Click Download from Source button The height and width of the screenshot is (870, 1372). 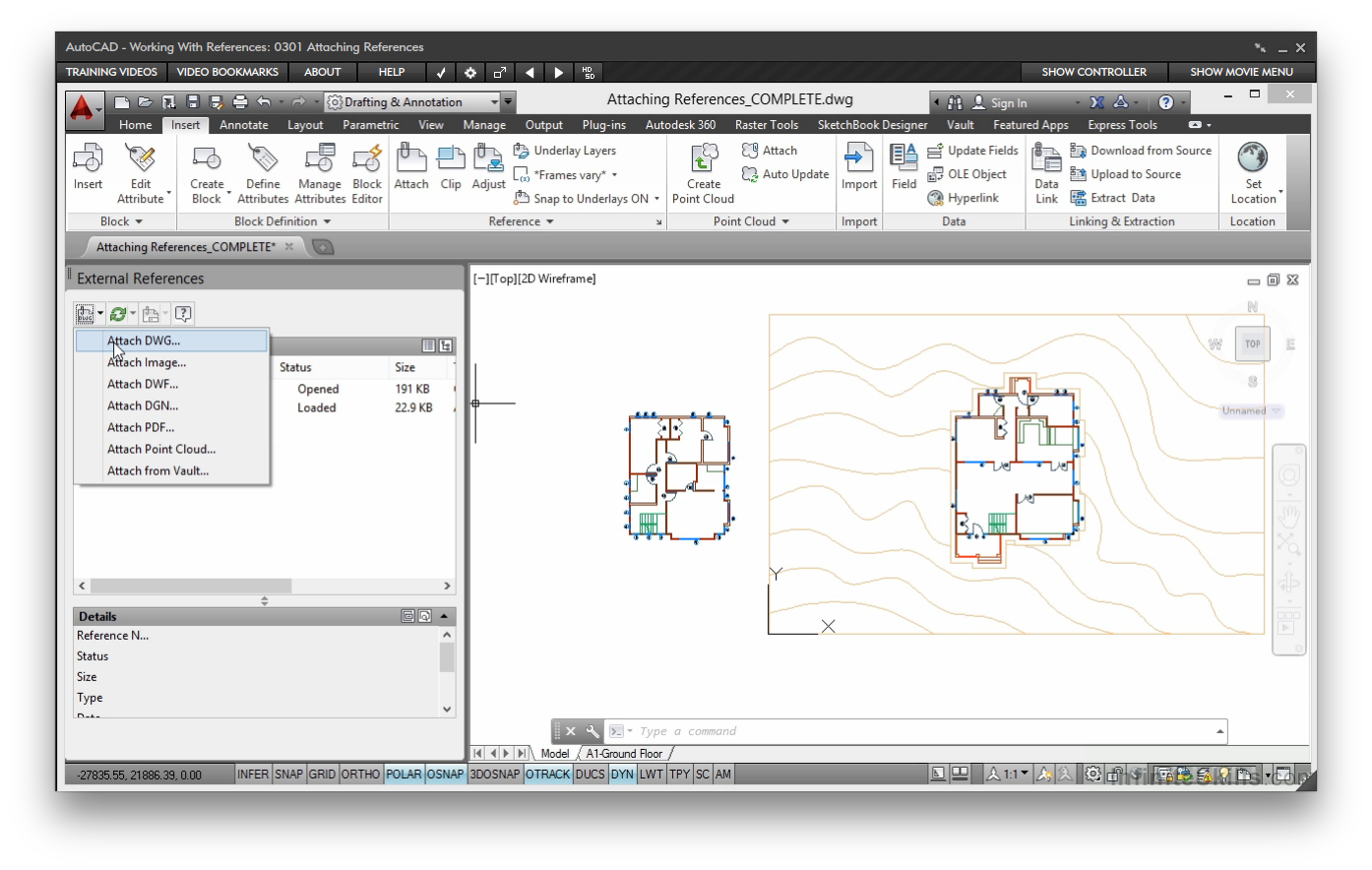[x=1141, y=151]
